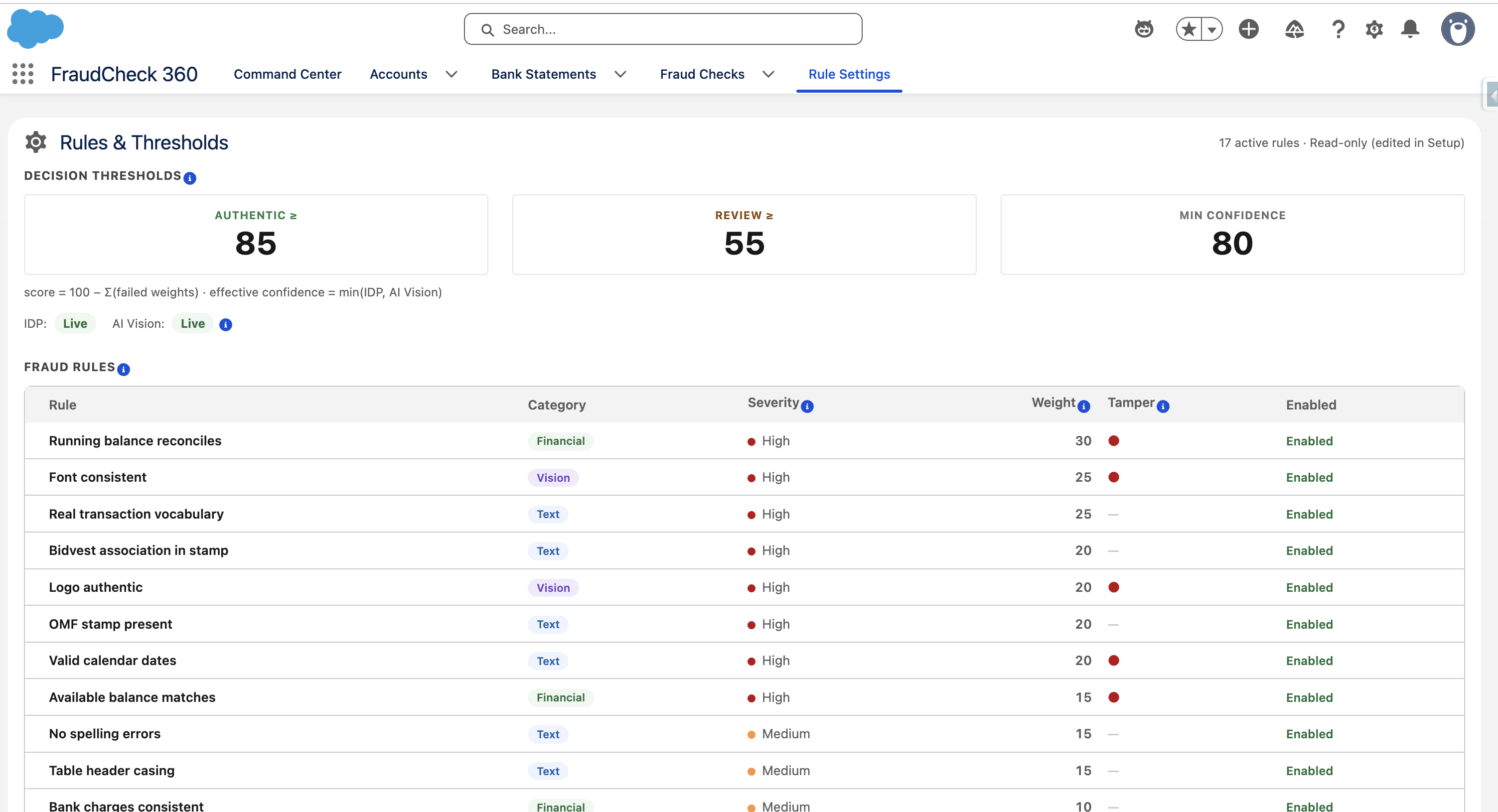Click Enabled status for Table header casing

tap(1309, 771)
